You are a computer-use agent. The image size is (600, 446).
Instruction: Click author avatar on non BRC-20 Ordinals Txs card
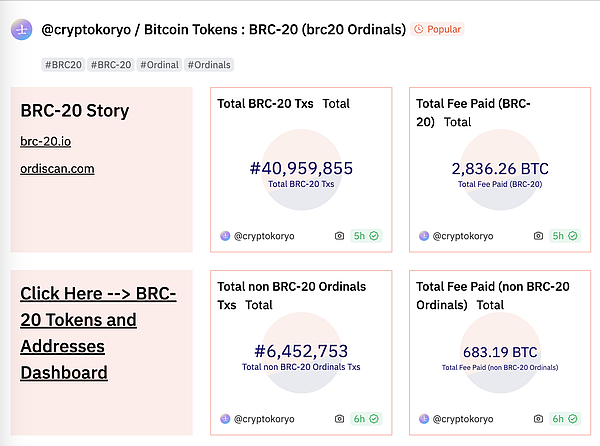point(225,418)
